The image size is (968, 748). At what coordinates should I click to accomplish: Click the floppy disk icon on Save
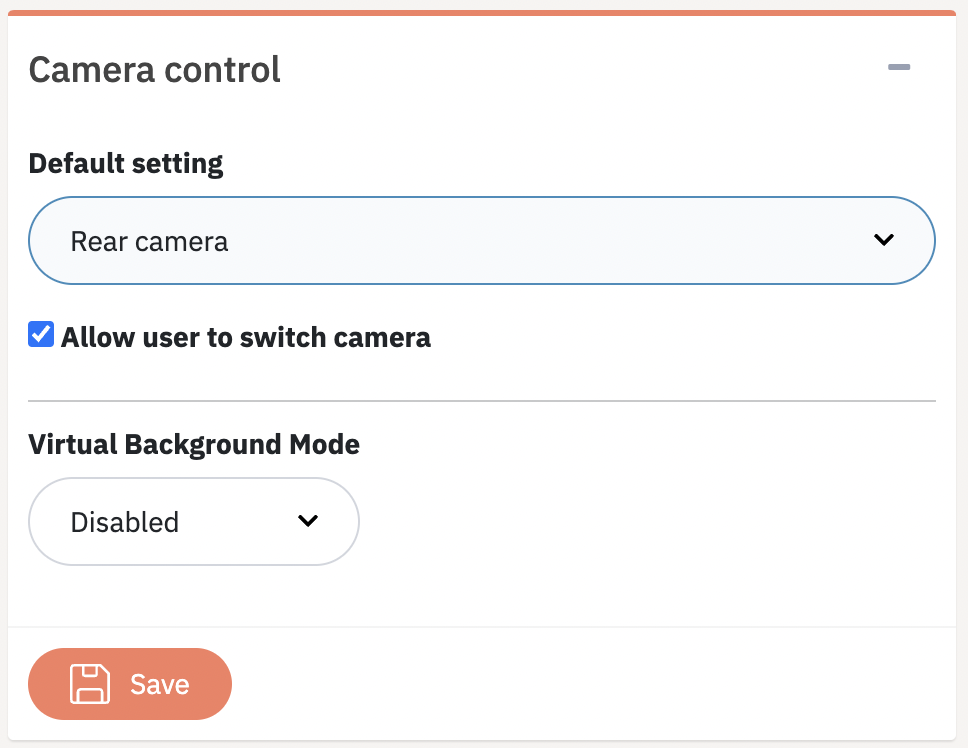[90, 684]
